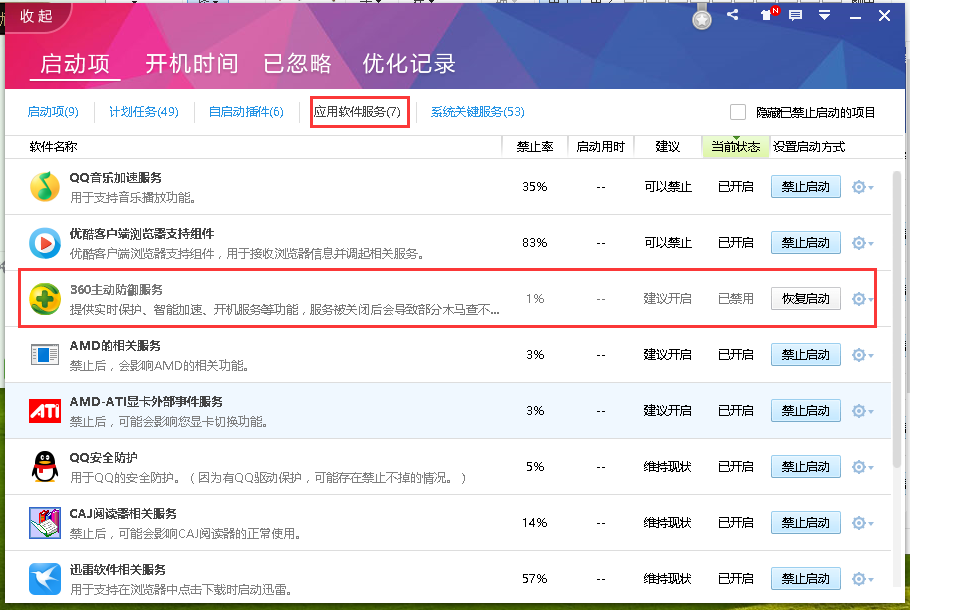Select the 计划任务(49) sub-tab
Image resolution: width=960 pixels, height=610 pixels.
pos(144,112)
